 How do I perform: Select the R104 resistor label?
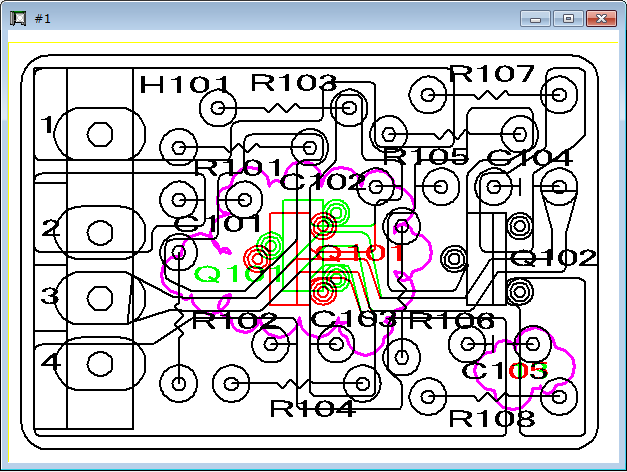(312, 408)
